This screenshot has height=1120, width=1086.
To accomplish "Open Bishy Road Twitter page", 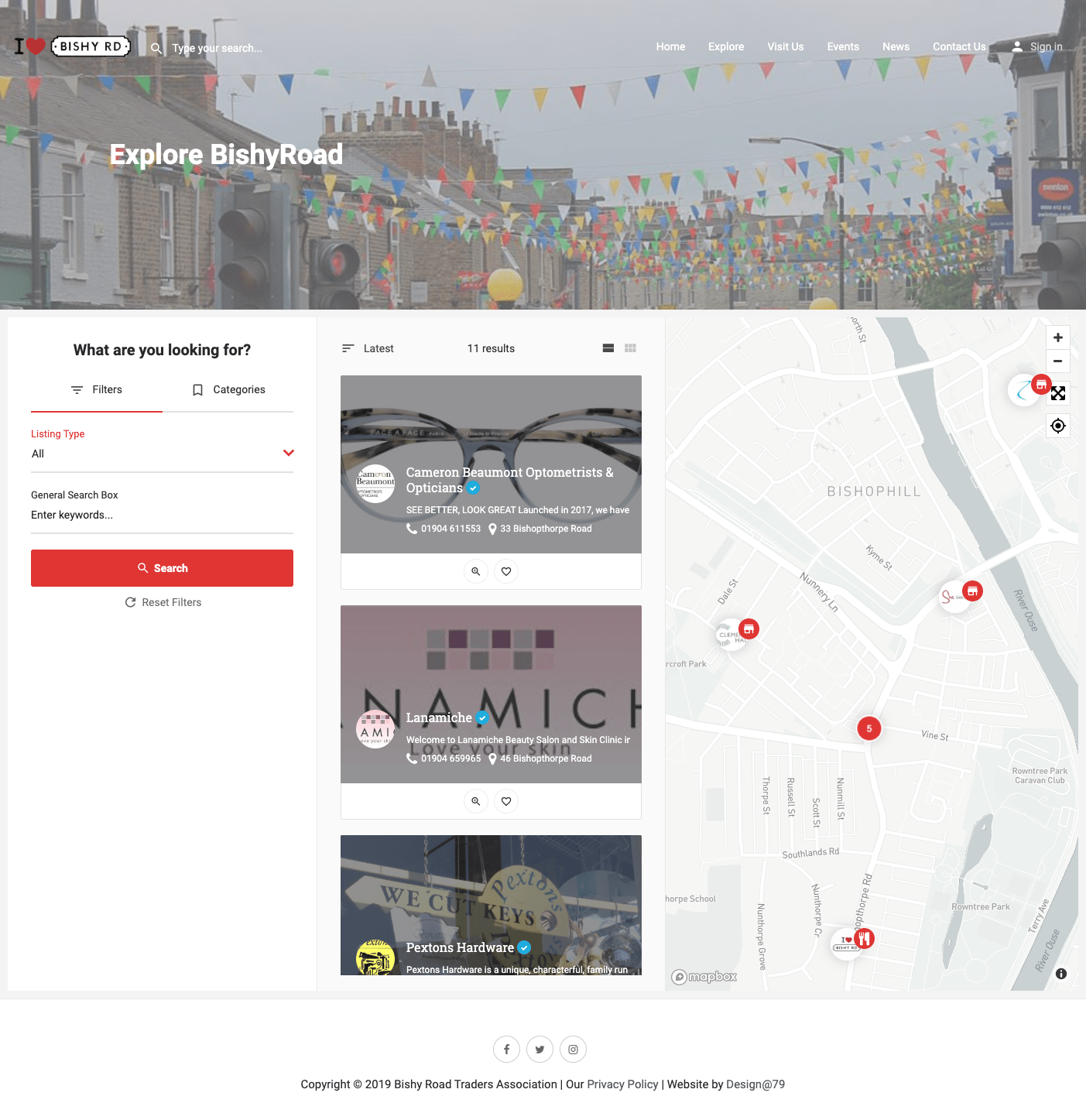I will (x=540, y=1050).
